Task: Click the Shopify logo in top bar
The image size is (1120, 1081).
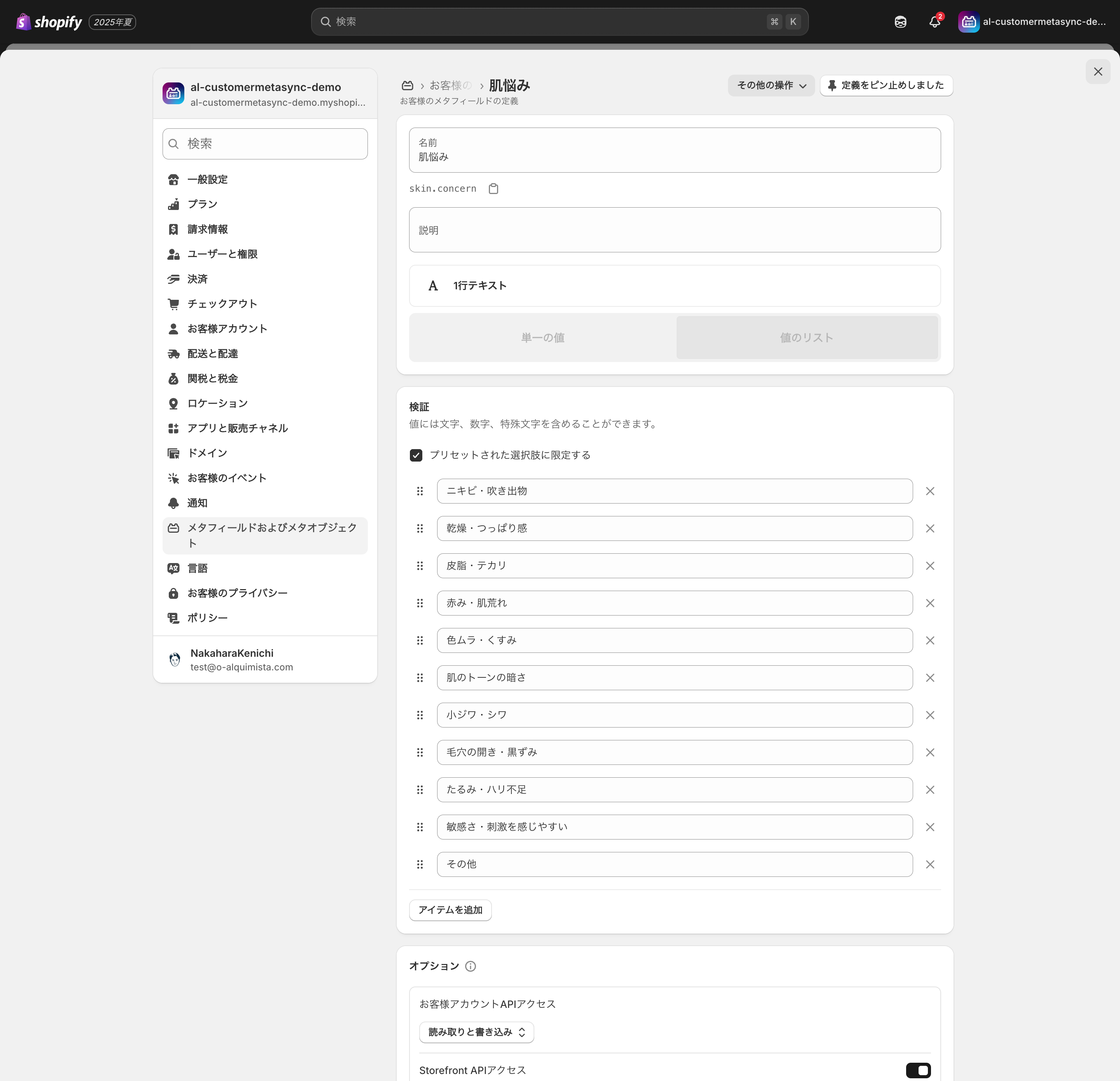Action: click(49, 22)
